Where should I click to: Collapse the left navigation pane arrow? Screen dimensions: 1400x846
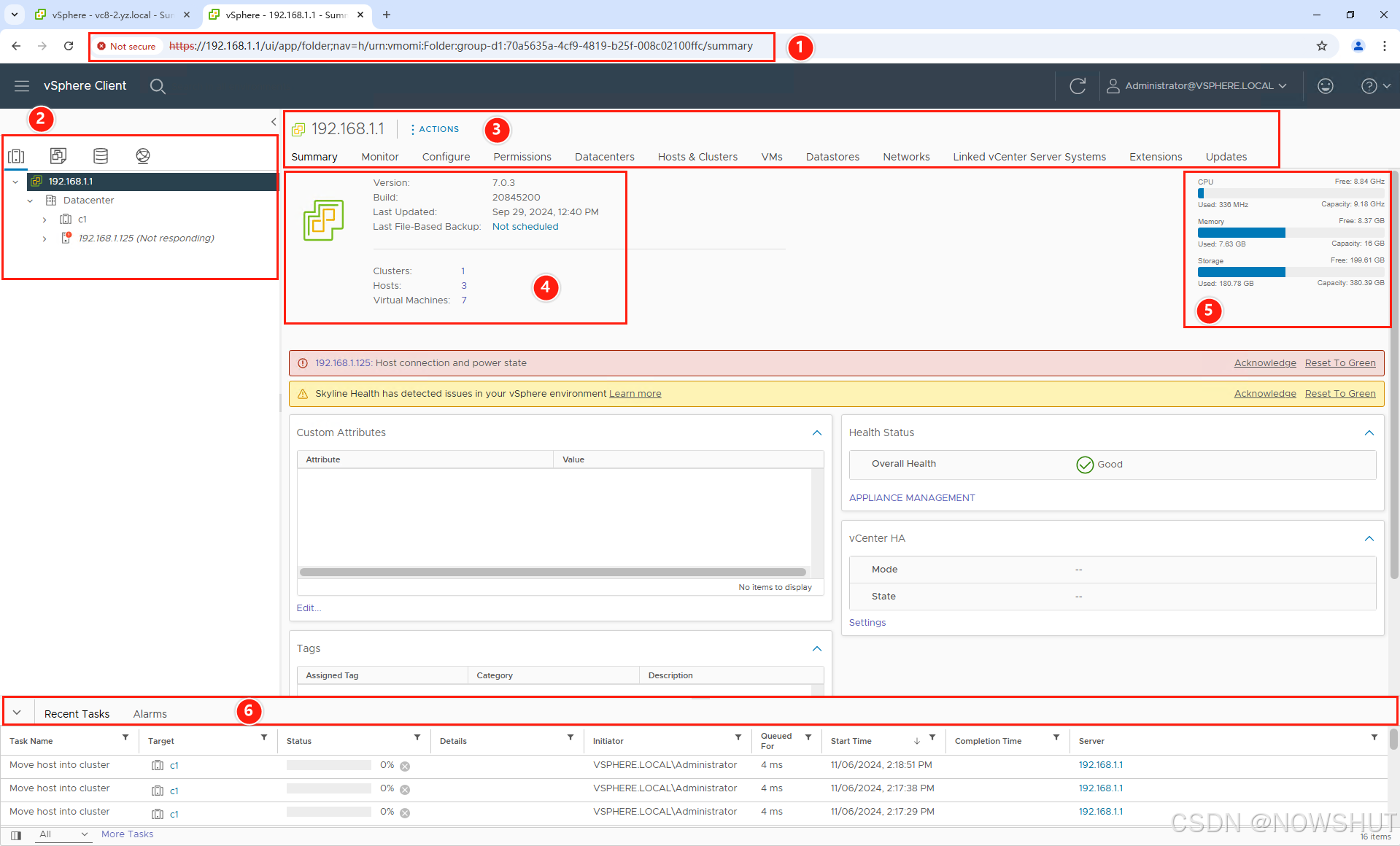coord(274,122)
